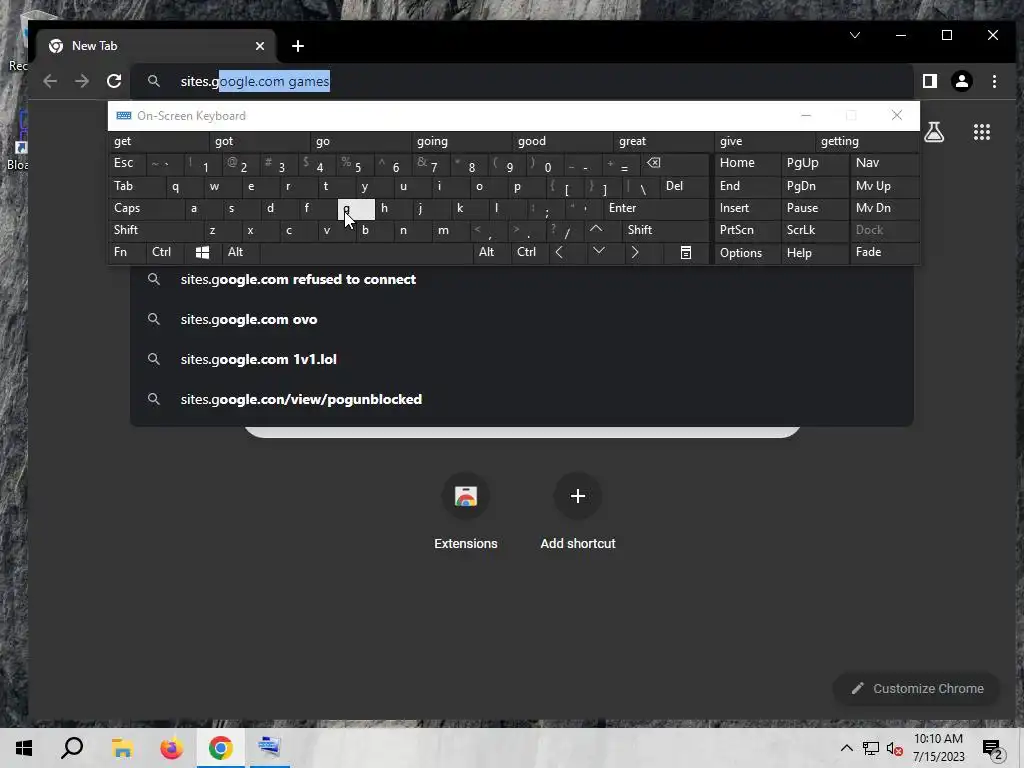
Task: Select suggestion 'sites.google.con/view/pogunblocked'
Action: (x=521, y=399)
